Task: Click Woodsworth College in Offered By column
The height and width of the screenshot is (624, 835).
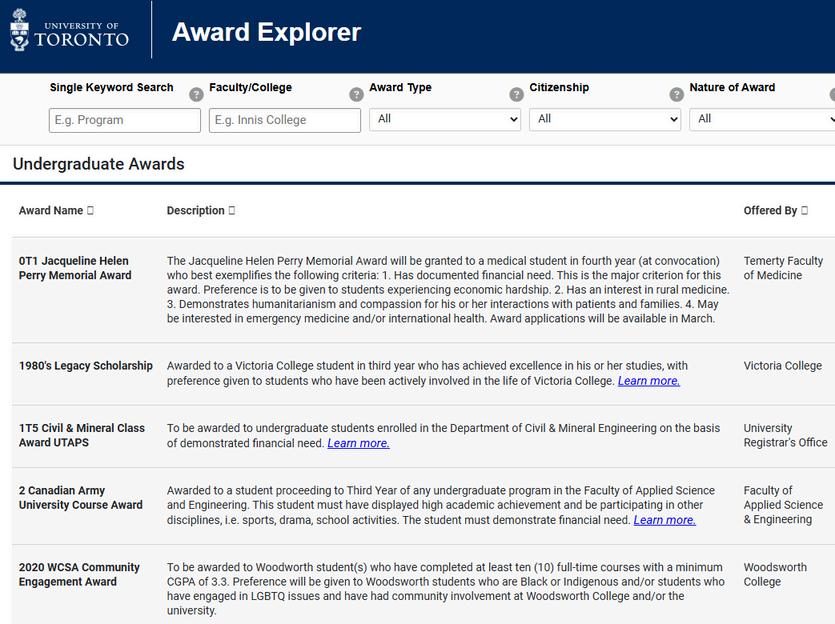Action: click(x=775, y=574)
